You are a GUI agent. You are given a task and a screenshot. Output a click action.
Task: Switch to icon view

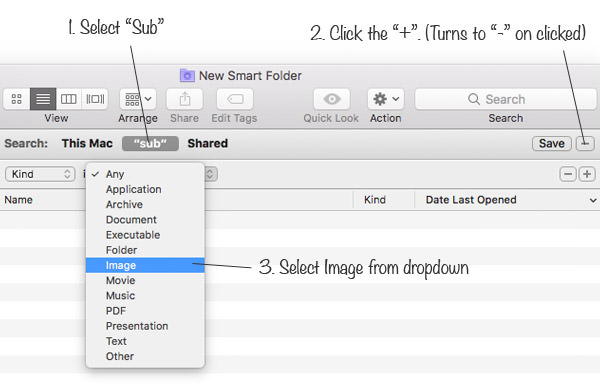pyautogui.click(x=16, y=99)
